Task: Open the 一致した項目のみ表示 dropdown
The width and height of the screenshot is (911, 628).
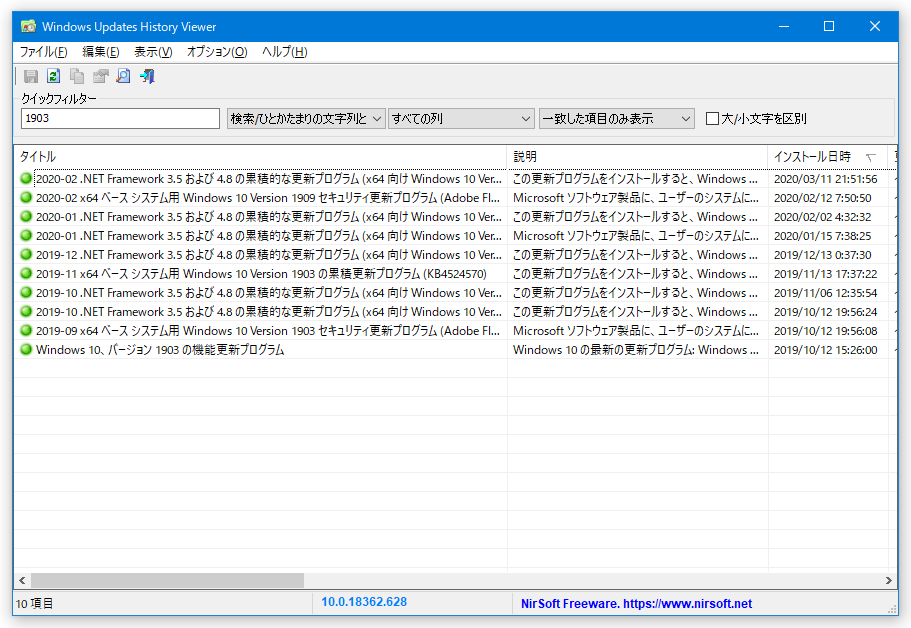Action: [x=616, y=119]
